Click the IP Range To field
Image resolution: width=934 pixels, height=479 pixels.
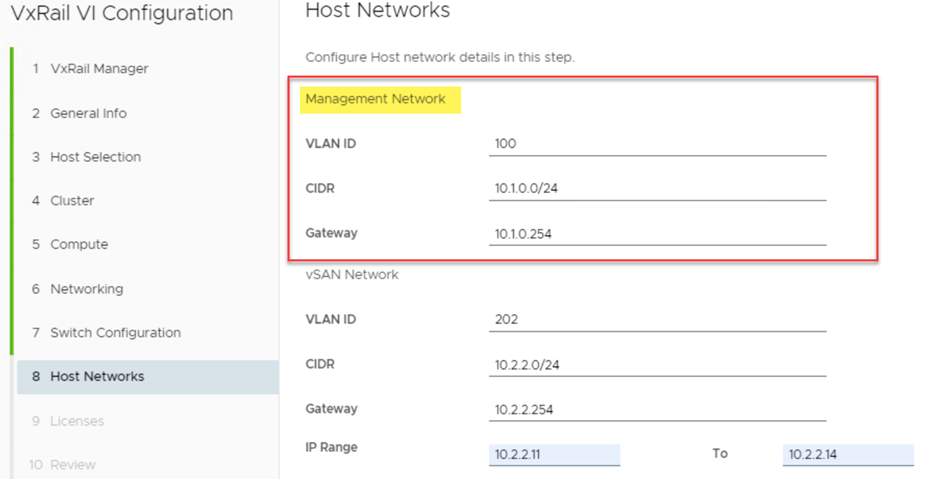847,455
